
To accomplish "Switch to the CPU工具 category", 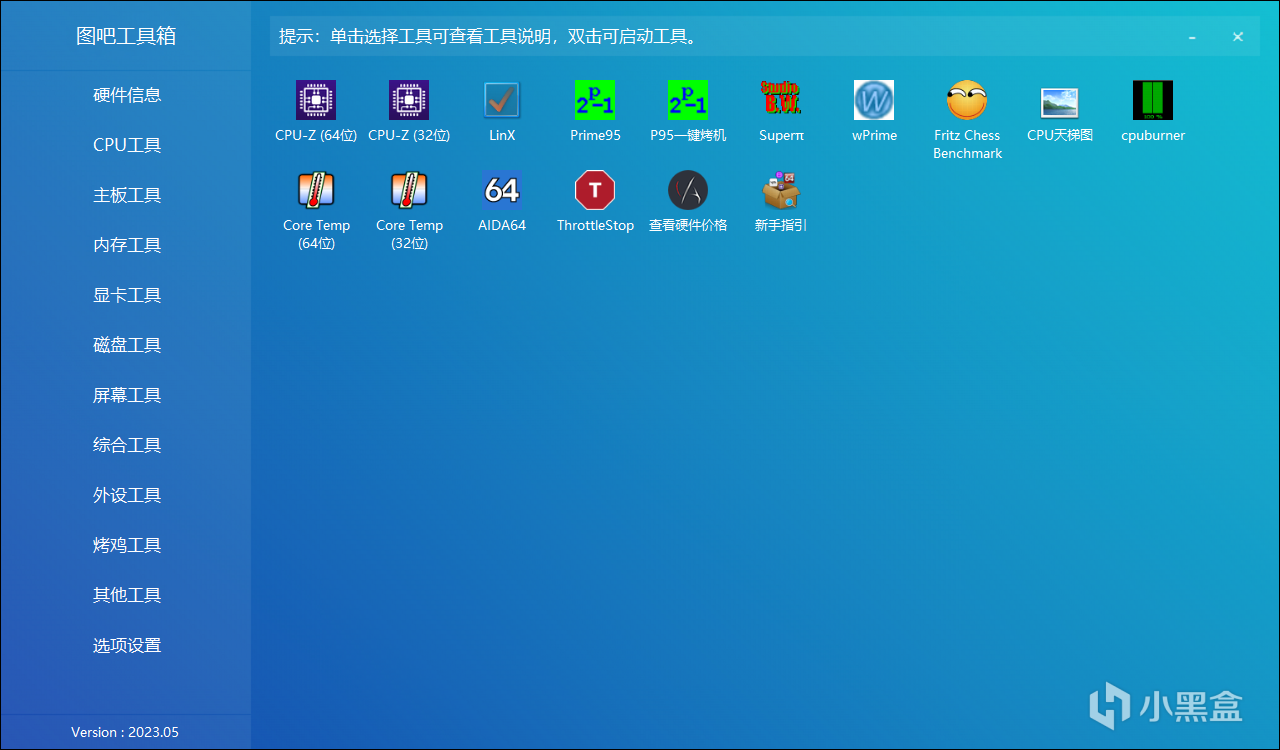I will pyautogui.click(x=126, y=145).
